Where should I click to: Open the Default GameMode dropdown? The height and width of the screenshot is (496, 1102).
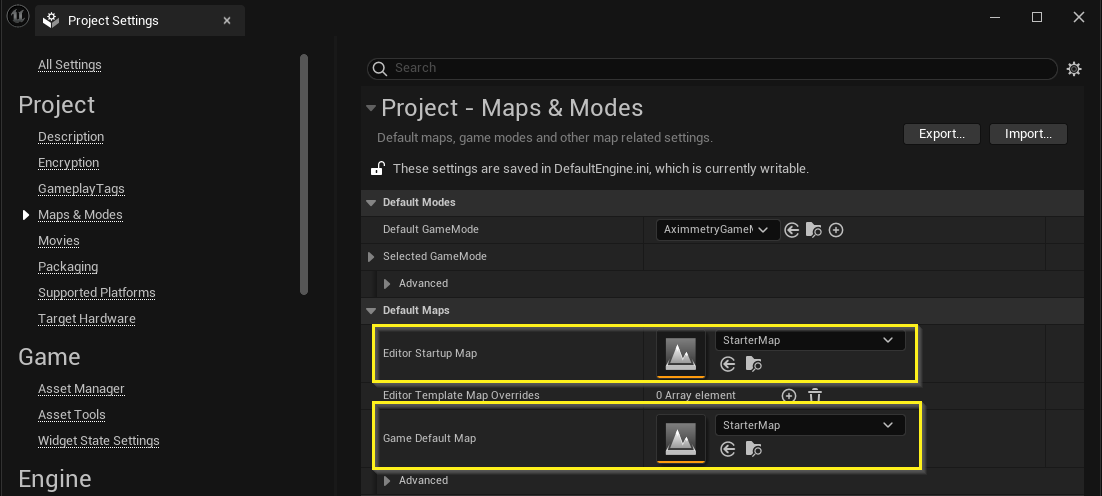[718, 230]
